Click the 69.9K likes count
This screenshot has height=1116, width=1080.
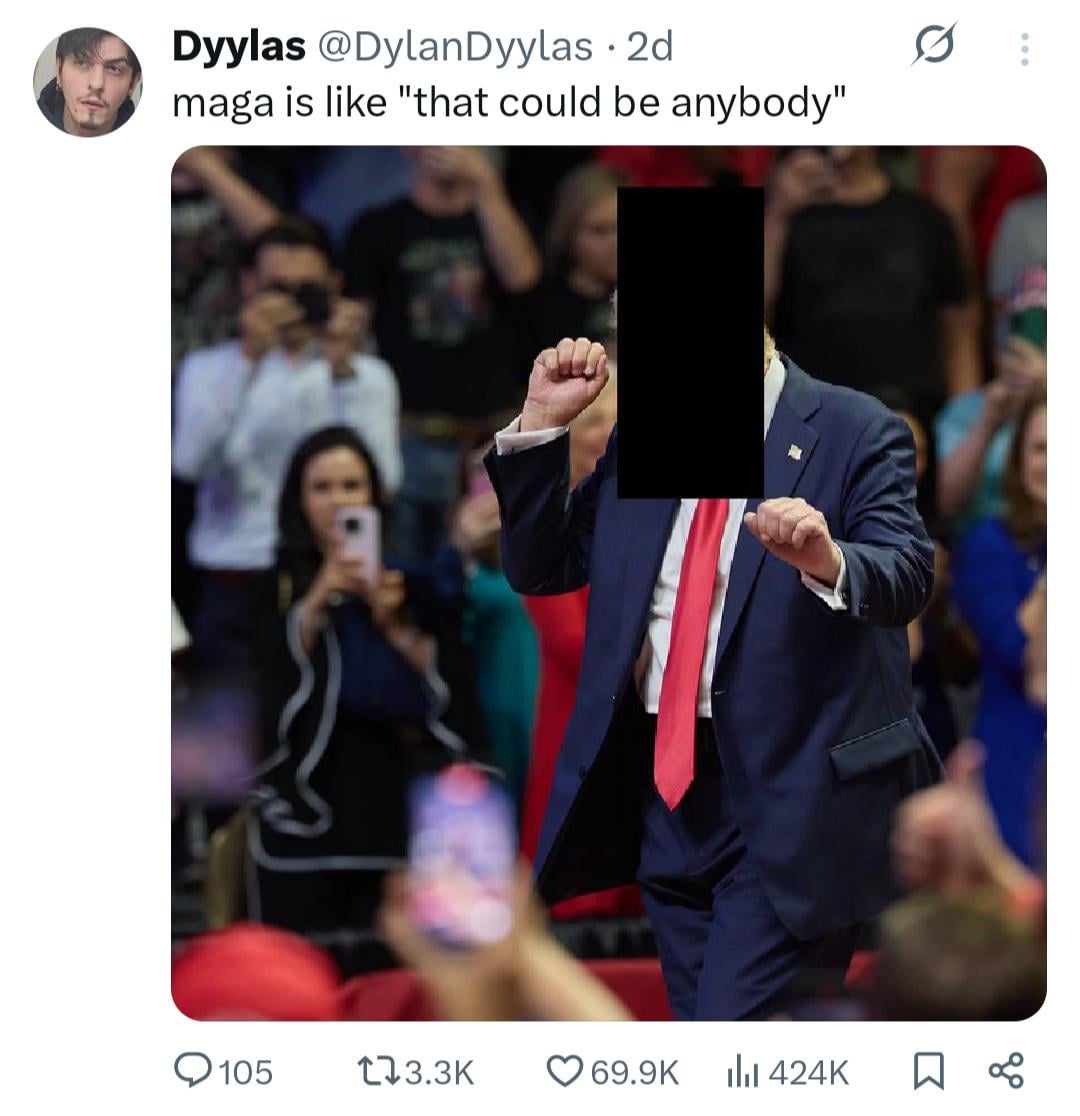click(634, 1073)
